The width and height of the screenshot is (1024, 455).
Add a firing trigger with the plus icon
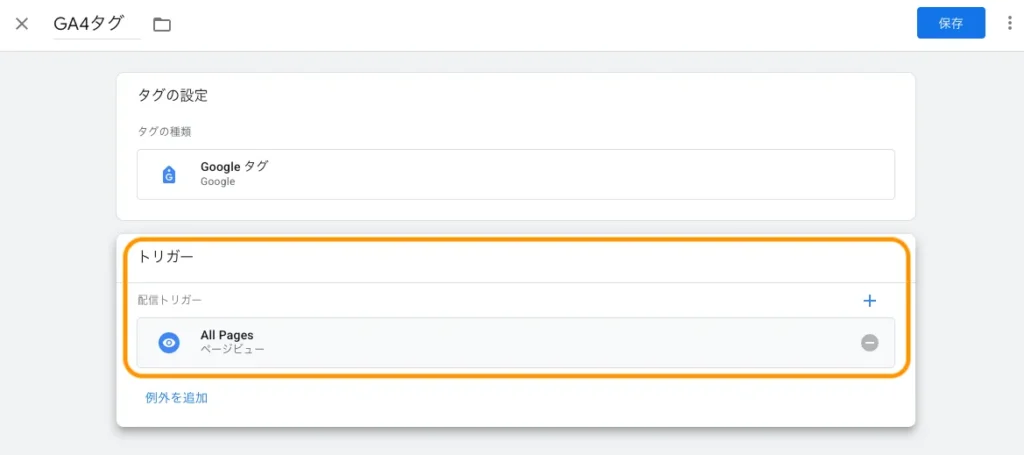click(869, 300)
